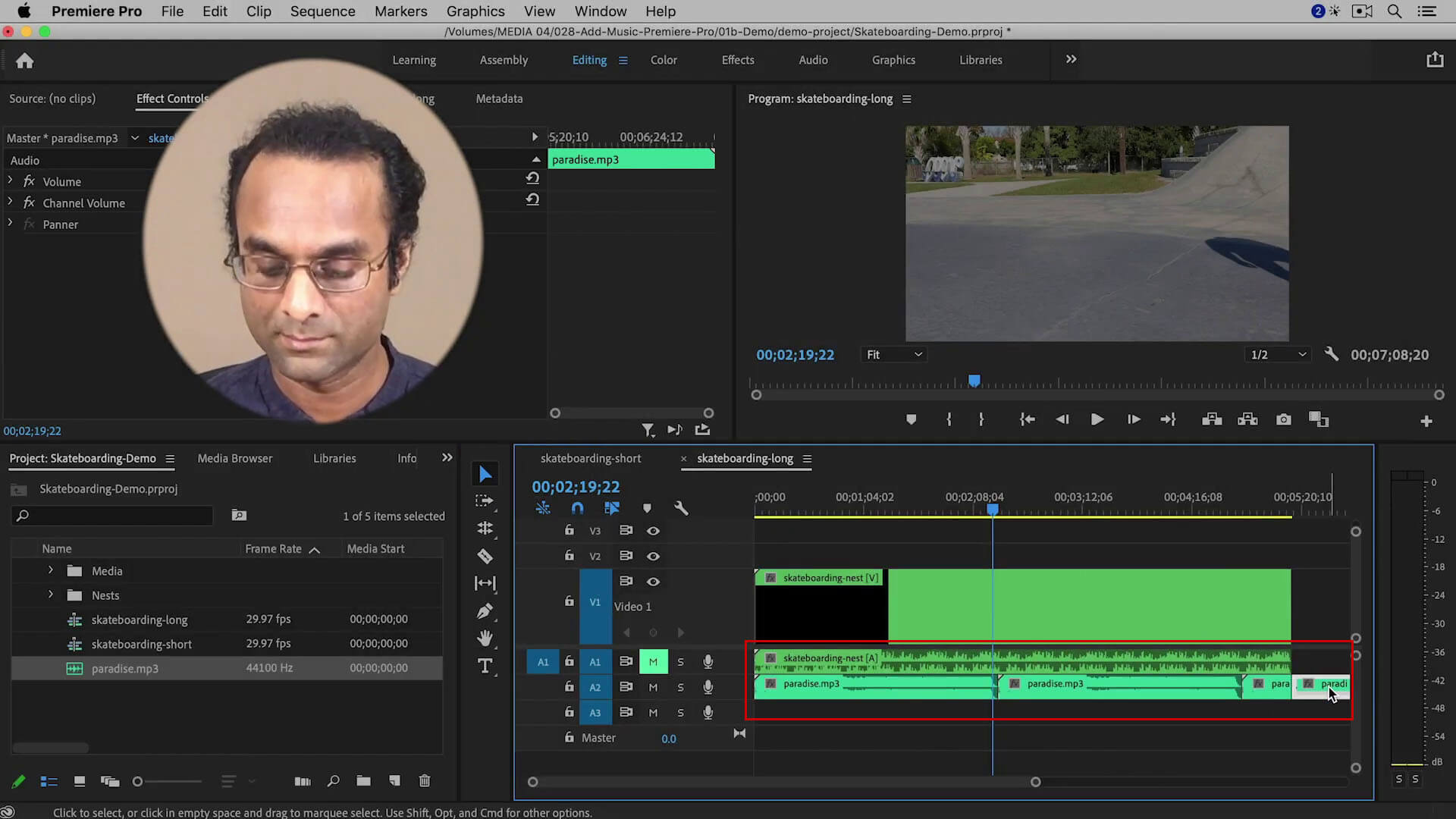The height and width of the screenshot is (819, 1456).
Task: Expand the Nests bin
Action: [51, 595]
